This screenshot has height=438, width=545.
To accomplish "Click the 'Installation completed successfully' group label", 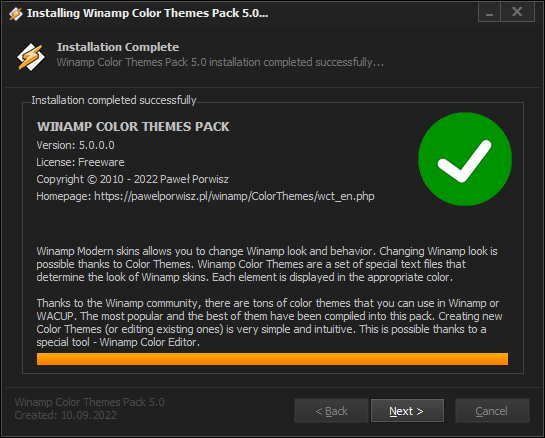I will pyautogui.click(x=114, y=100).
